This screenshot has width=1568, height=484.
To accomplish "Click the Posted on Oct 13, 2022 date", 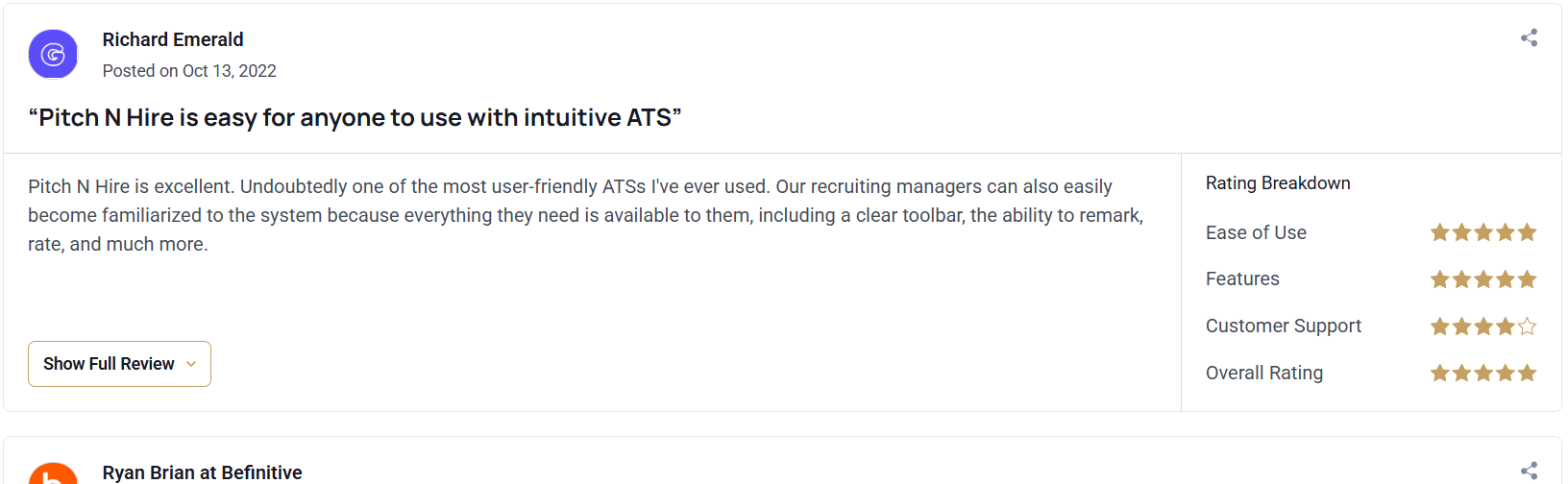I will [x=189, y=71].
